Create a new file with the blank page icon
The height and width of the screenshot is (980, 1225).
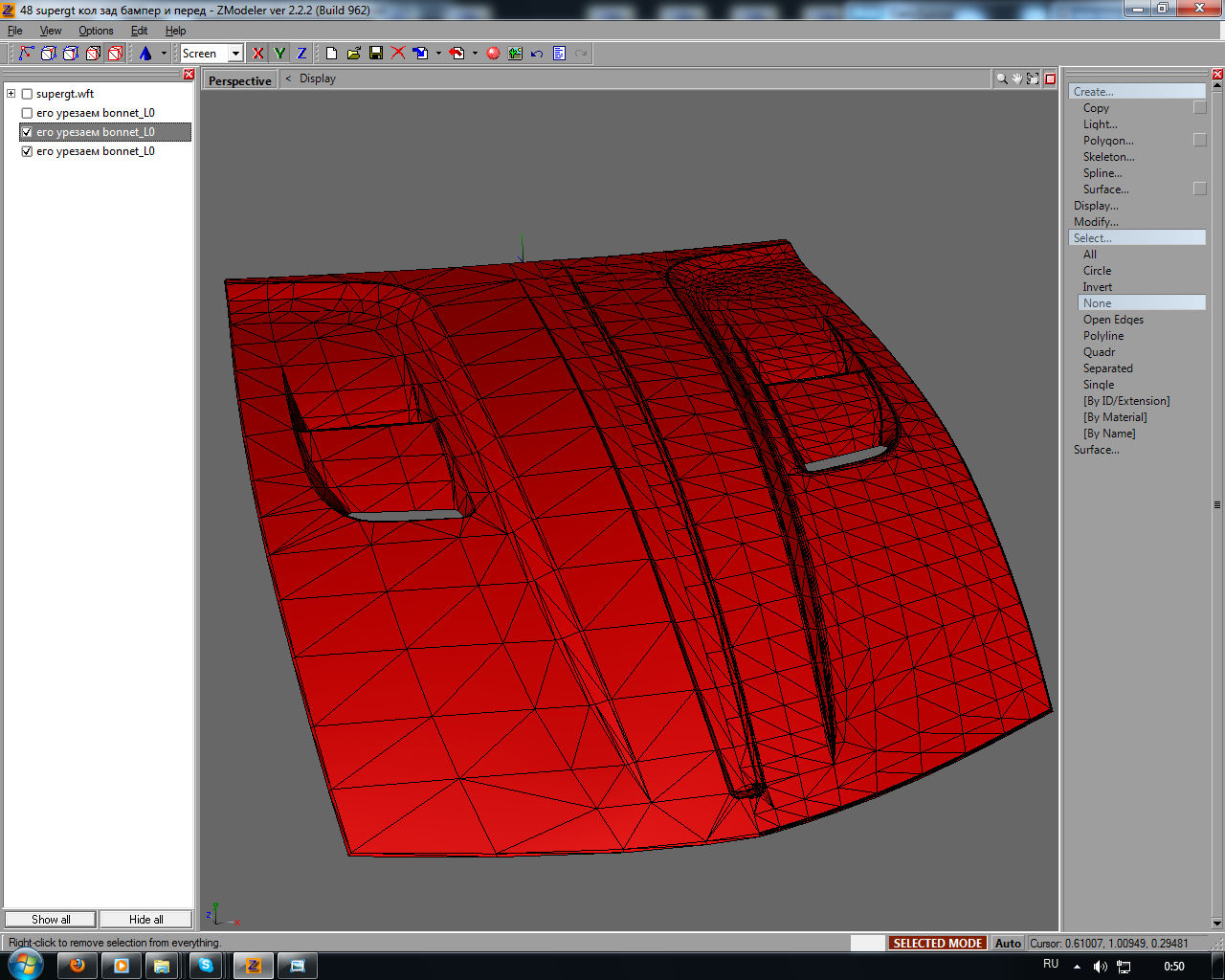pyautogui.click(x=331, y=54)
